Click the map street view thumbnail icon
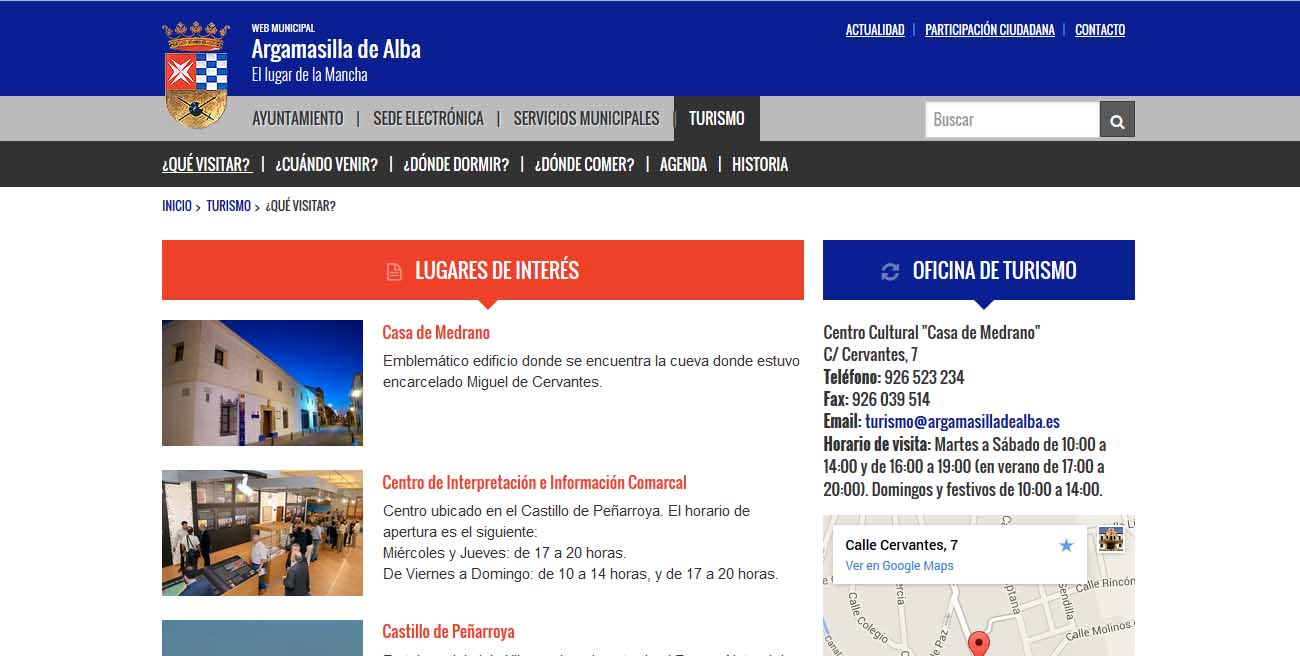Screen dimensions: 1300x656 (x=1110, y=539)
